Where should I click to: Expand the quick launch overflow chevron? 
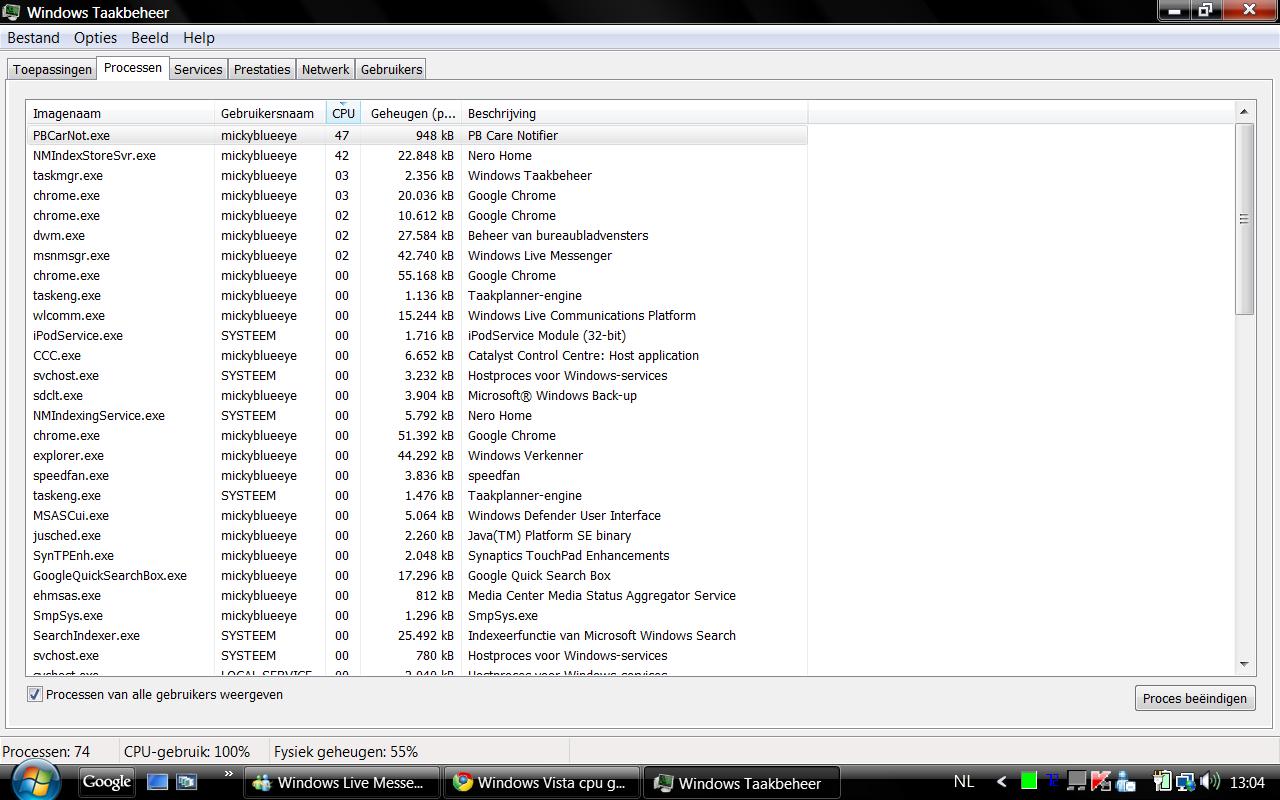(x=228, y=773)
